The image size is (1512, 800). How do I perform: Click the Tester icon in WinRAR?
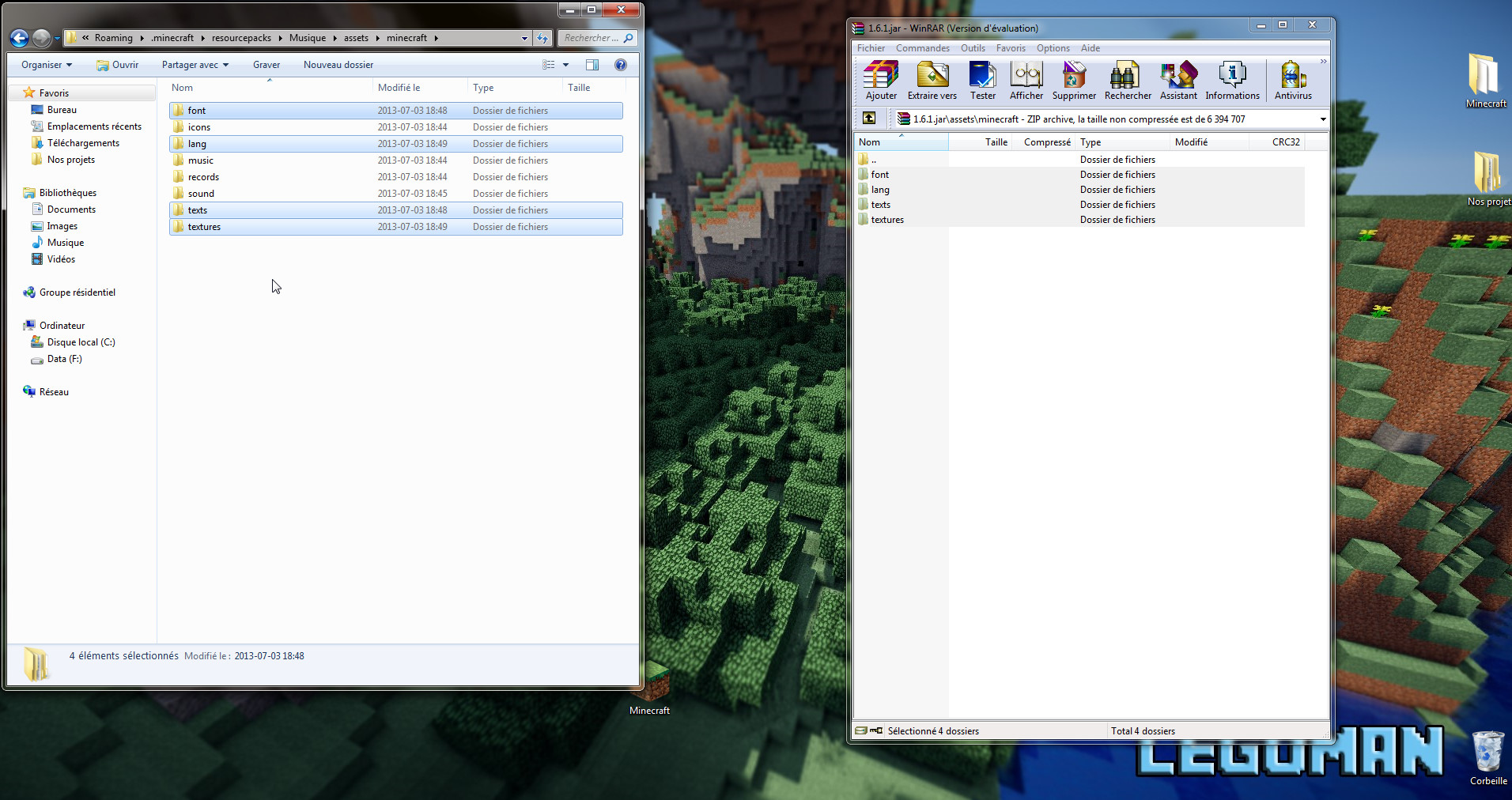point(983,81)
